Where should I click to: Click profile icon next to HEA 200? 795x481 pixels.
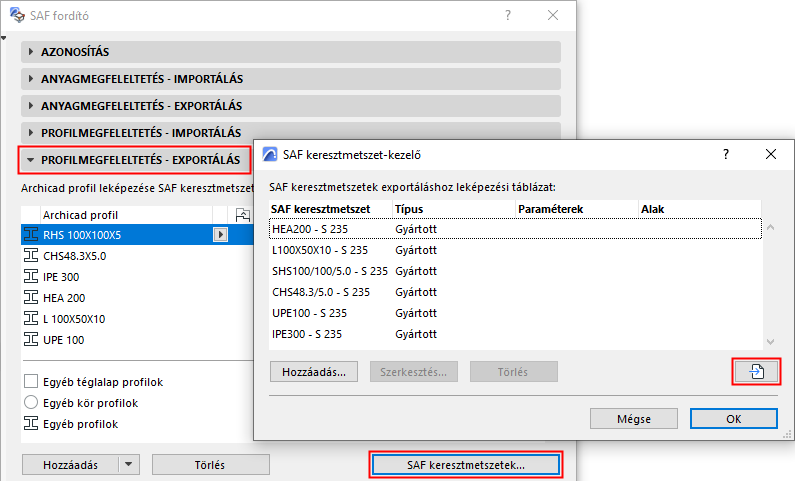31,298
